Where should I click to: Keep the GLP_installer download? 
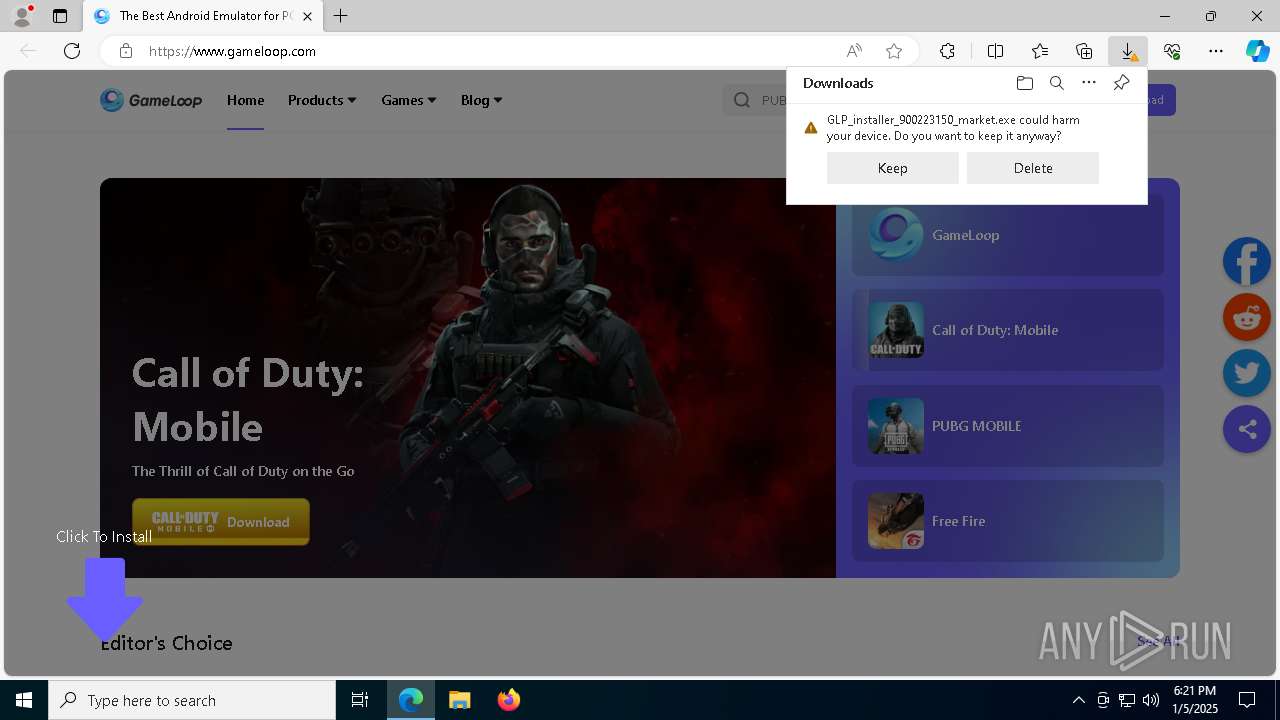pyautogui.click(x=893, y=168)
